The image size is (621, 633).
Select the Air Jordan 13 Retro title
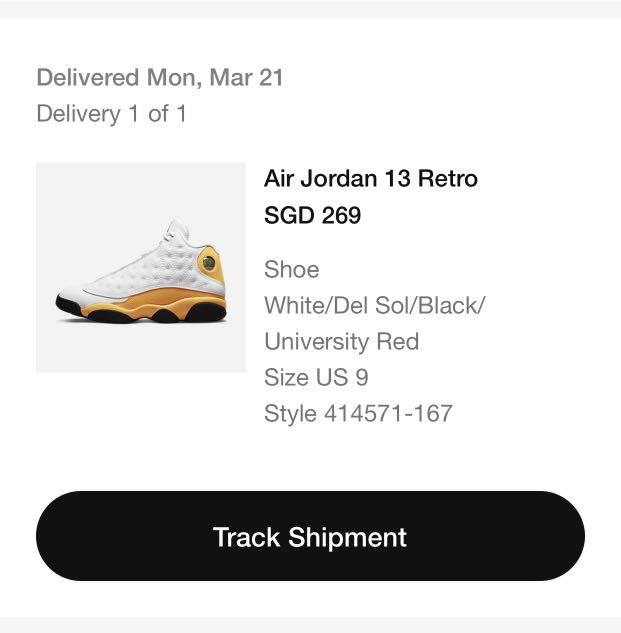[x=371, y=178]
